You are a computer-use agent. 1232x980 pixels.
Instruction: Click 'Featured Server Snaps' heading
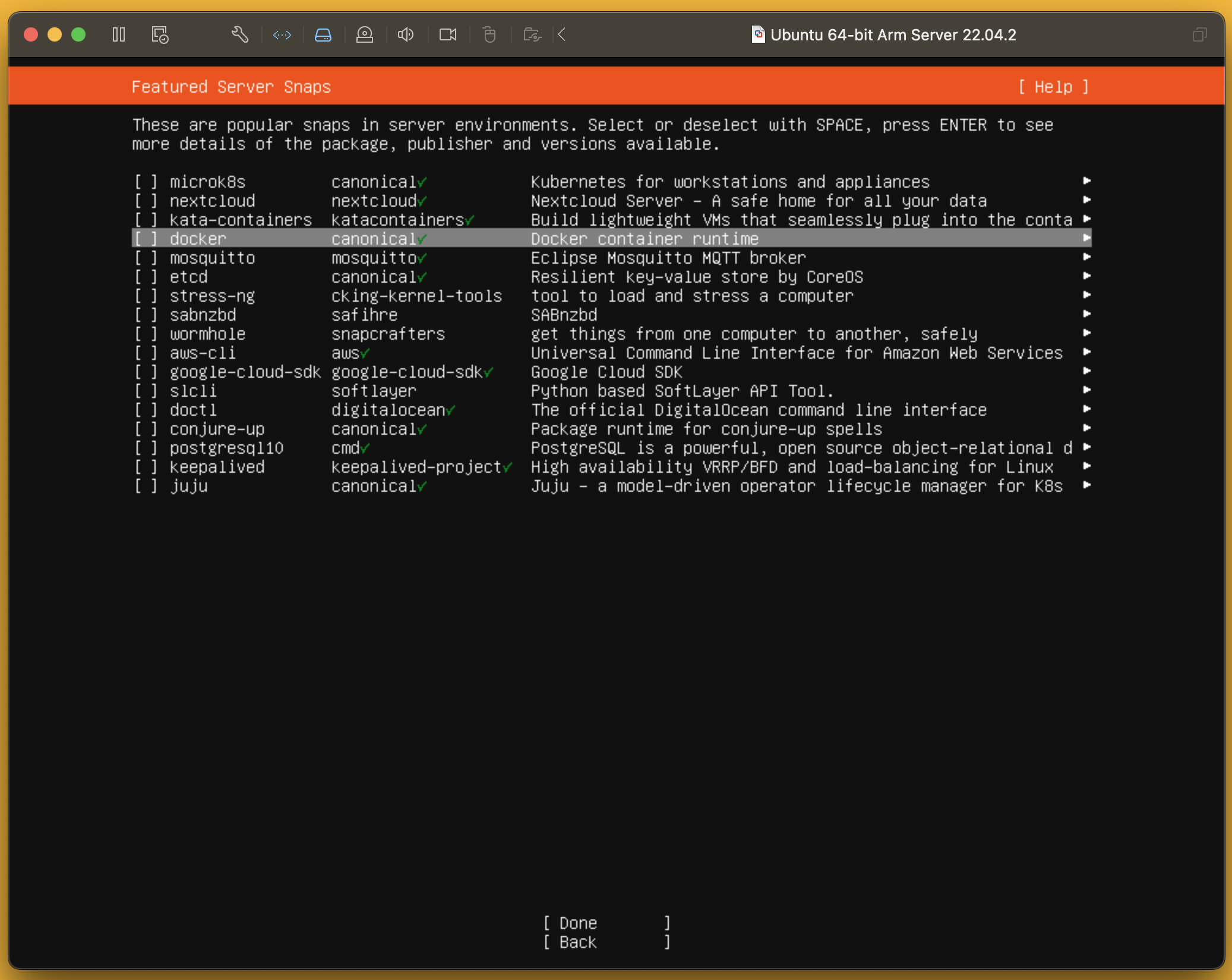(x=231, y=87)
